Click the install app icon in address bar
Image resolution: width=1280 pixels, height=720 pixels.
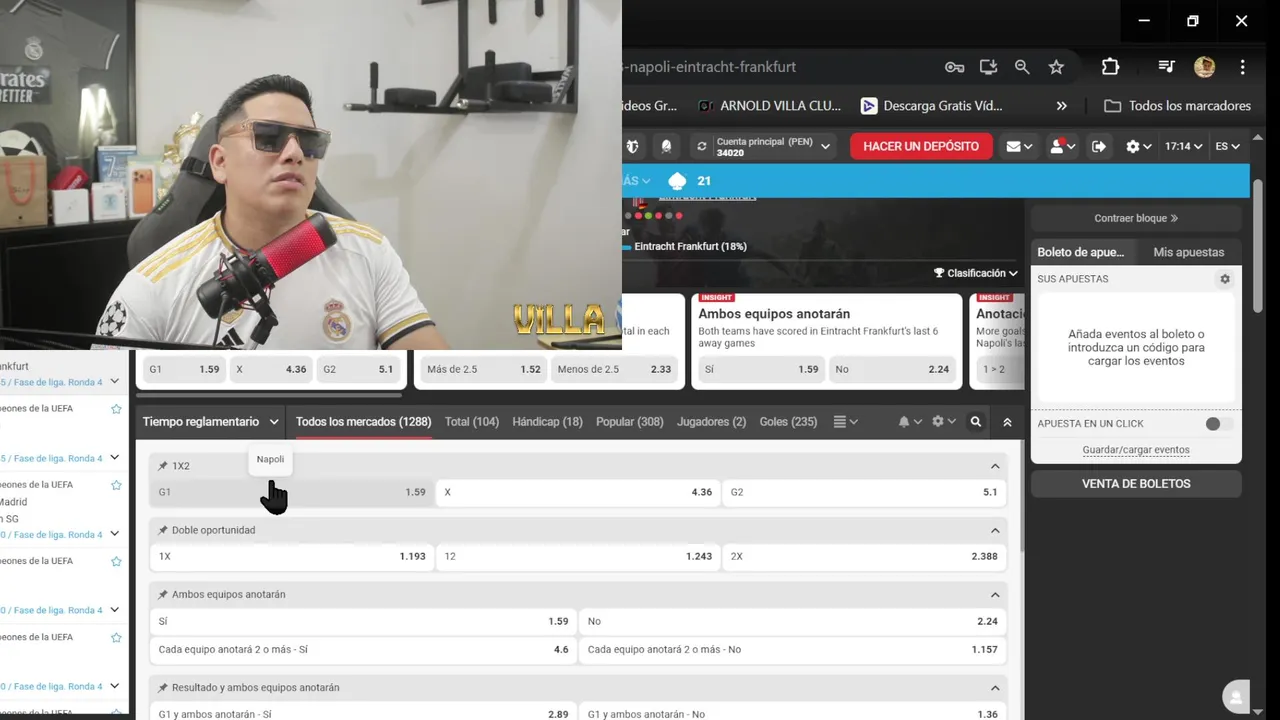click(988, 67)
